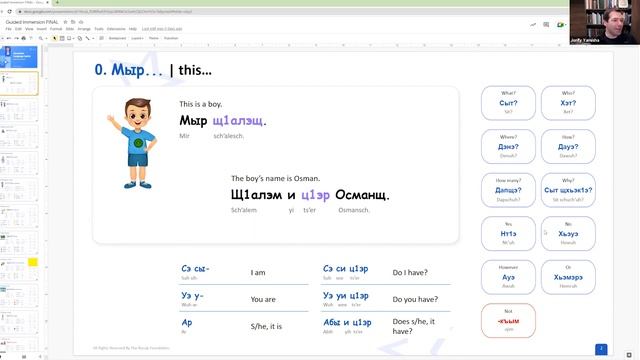Open a new browser tab
640x360 pixels.
pyautogui.click(x=57, y=2)
